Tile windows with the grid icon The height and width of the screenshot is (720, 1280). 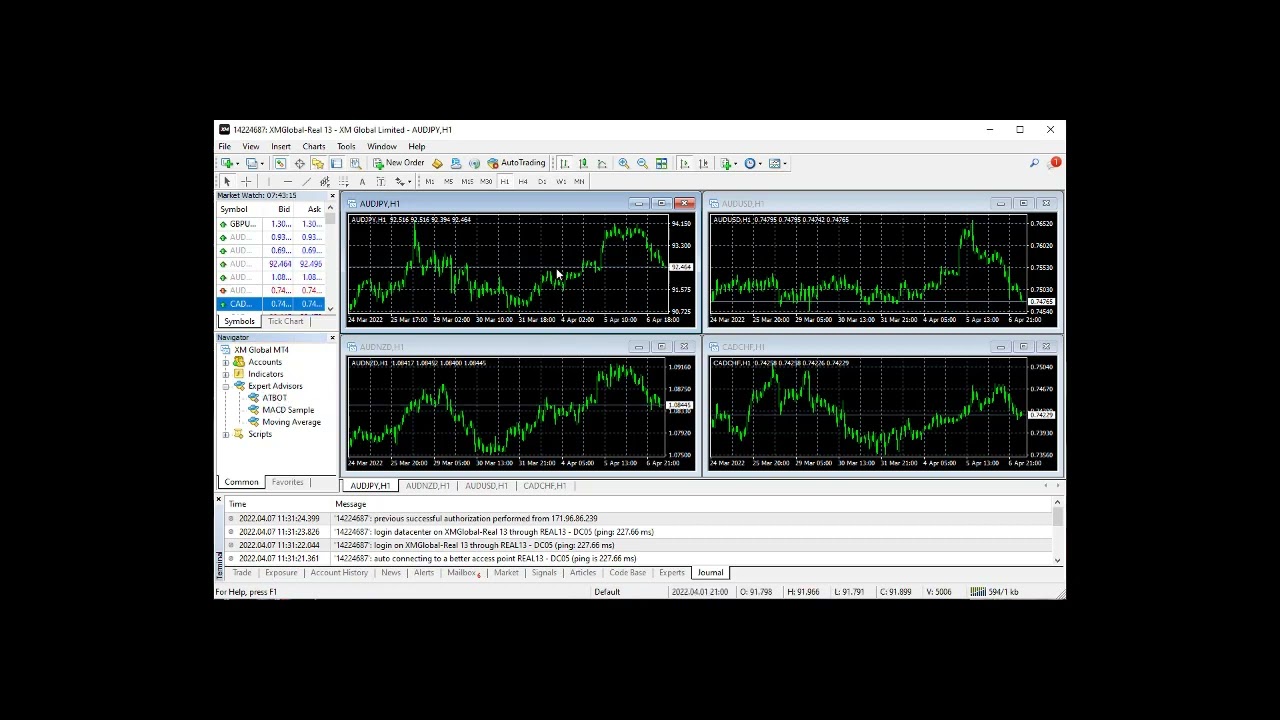[661, 163]
